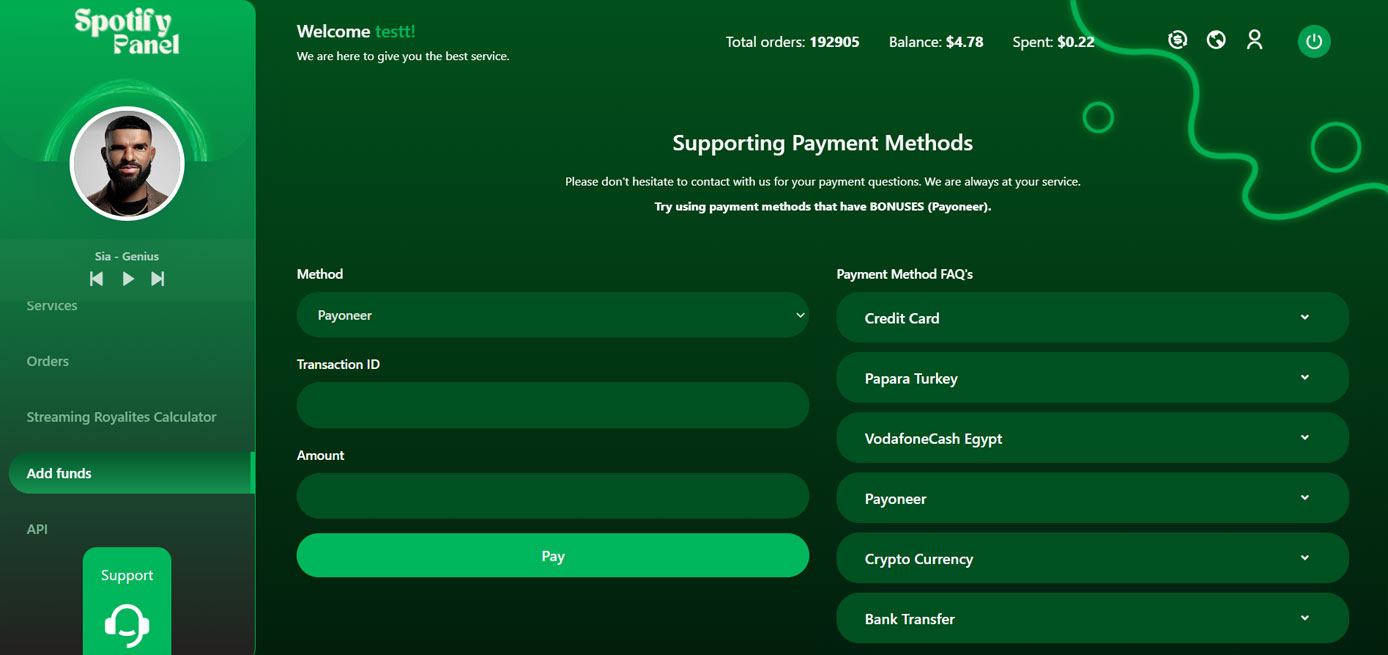This screenshot has height=655, width=1388.
Task: Expand the Crypto Currency FAQ
Action: pyautogui.click(x=1092, y=558)
